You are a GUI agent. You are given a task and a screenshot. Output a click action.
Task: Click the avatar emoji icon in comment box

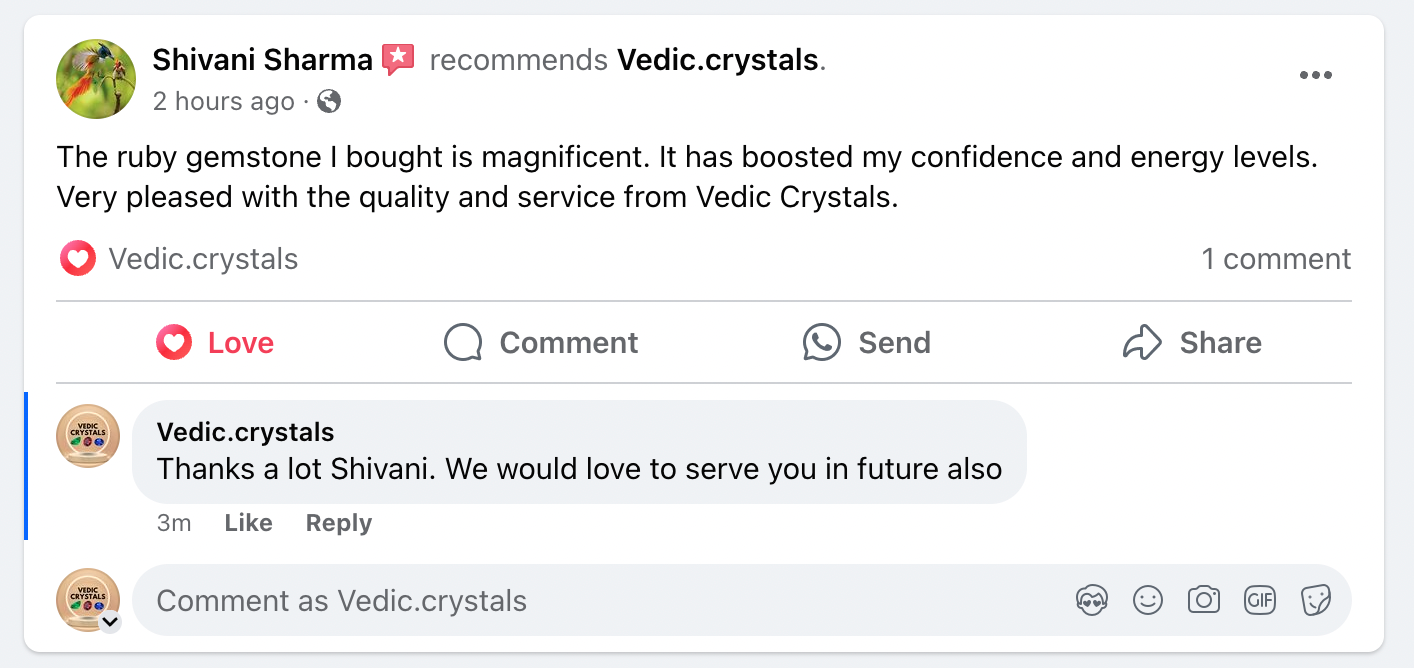tap(1092, 600)
